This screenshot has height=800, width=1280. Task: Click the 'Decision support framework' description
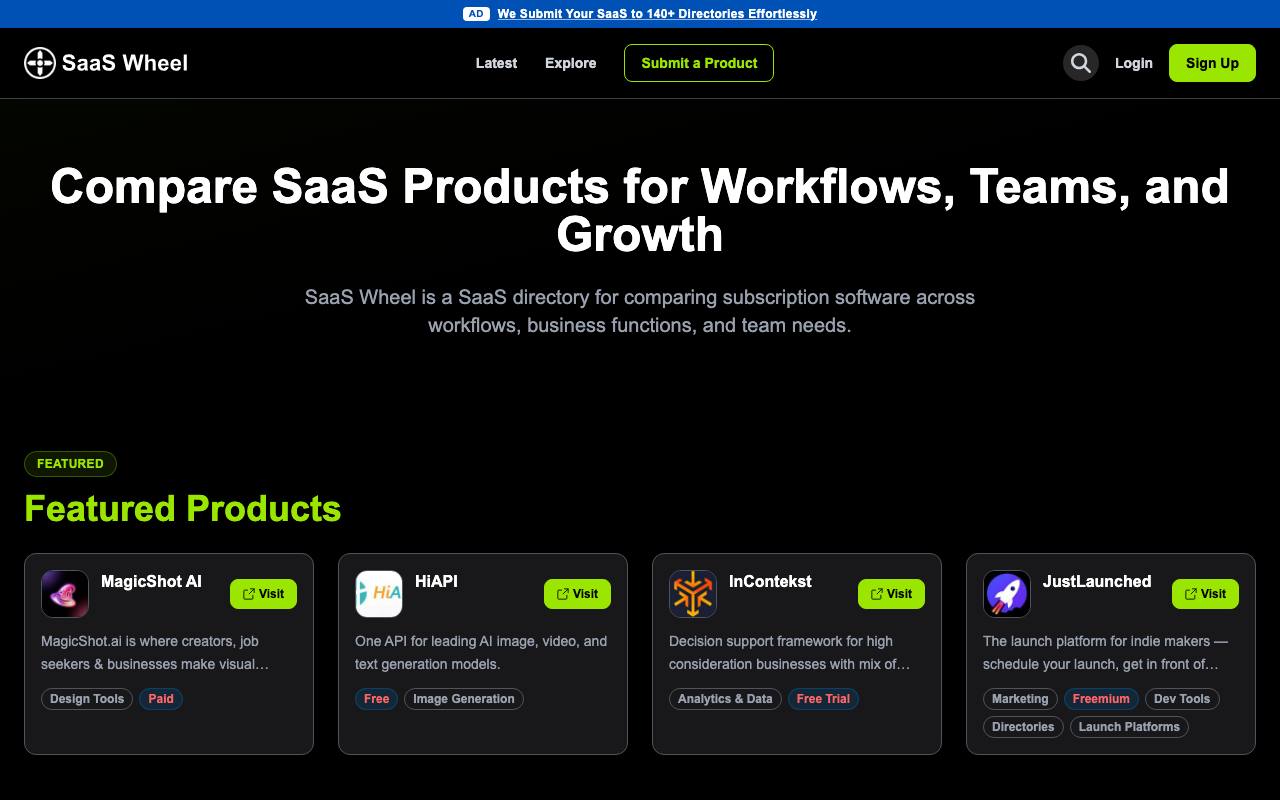[x=790, y=653]
